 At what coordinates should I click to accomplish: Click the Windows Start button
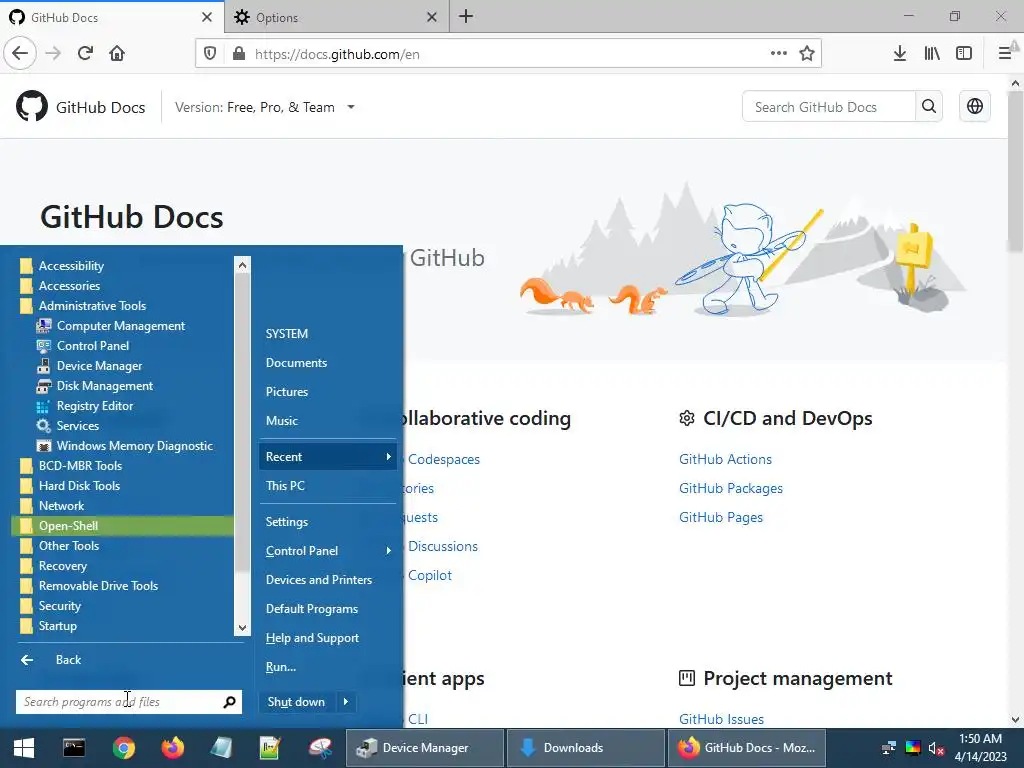(x=24, y=748)
